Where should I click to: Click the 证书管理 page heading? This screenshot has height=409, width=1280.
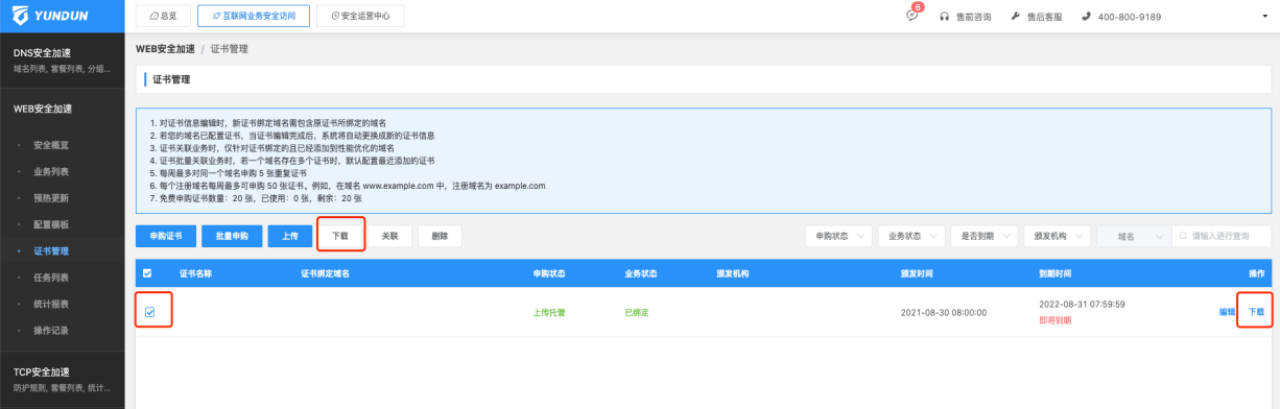[171, 78]
